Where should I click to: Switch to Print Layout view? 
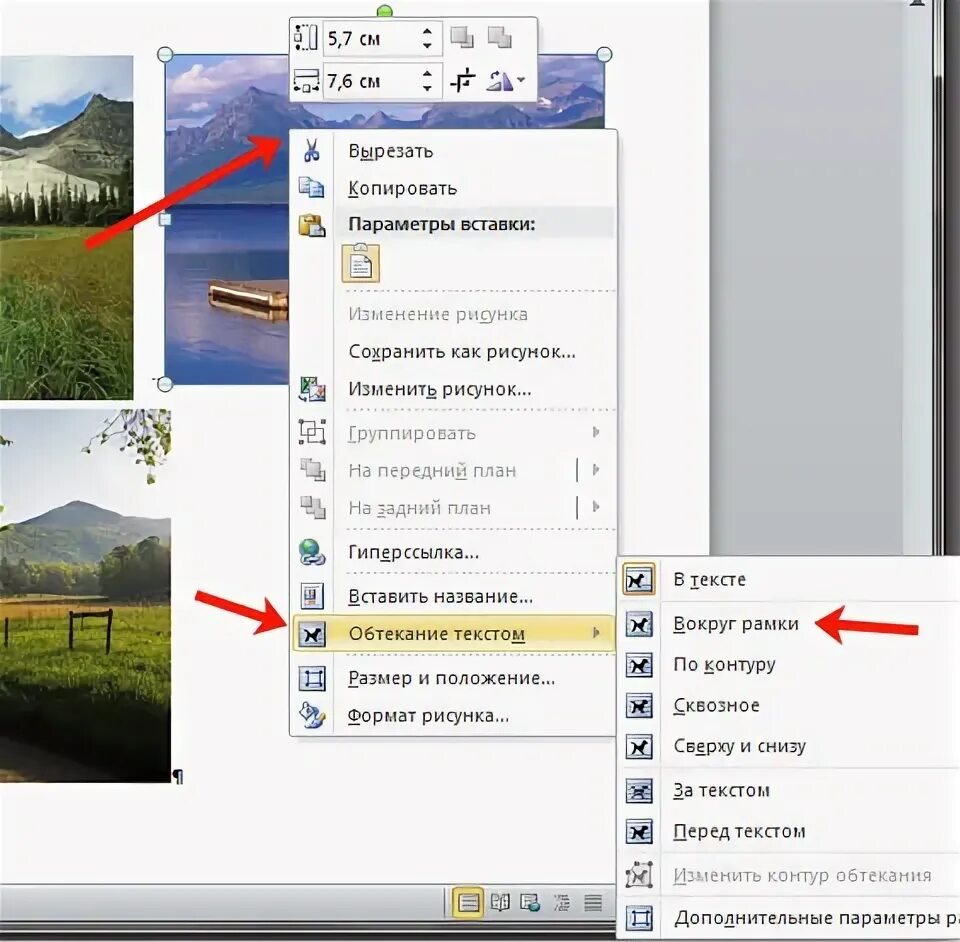tap(468, 903)
